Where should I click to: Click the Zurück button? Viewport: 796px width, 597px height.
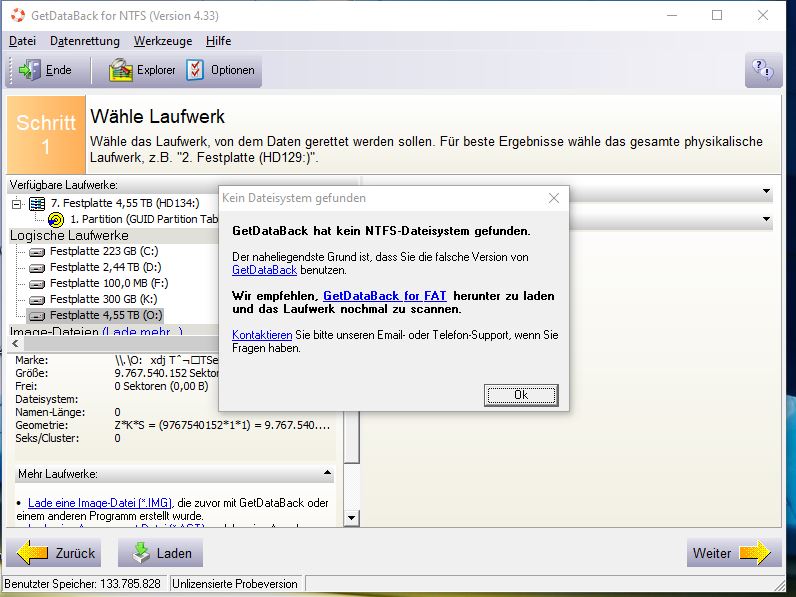[54, 553]
